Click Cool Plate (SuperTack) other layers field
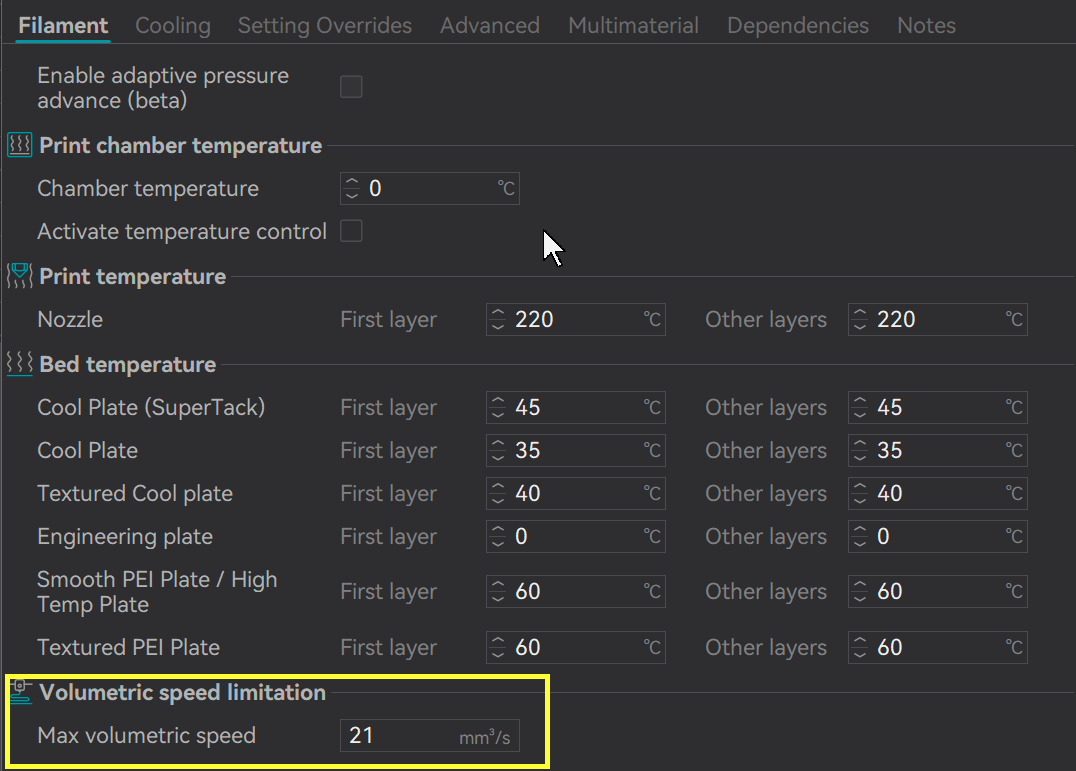The image size is (1076, 771). tap(937, 408)
